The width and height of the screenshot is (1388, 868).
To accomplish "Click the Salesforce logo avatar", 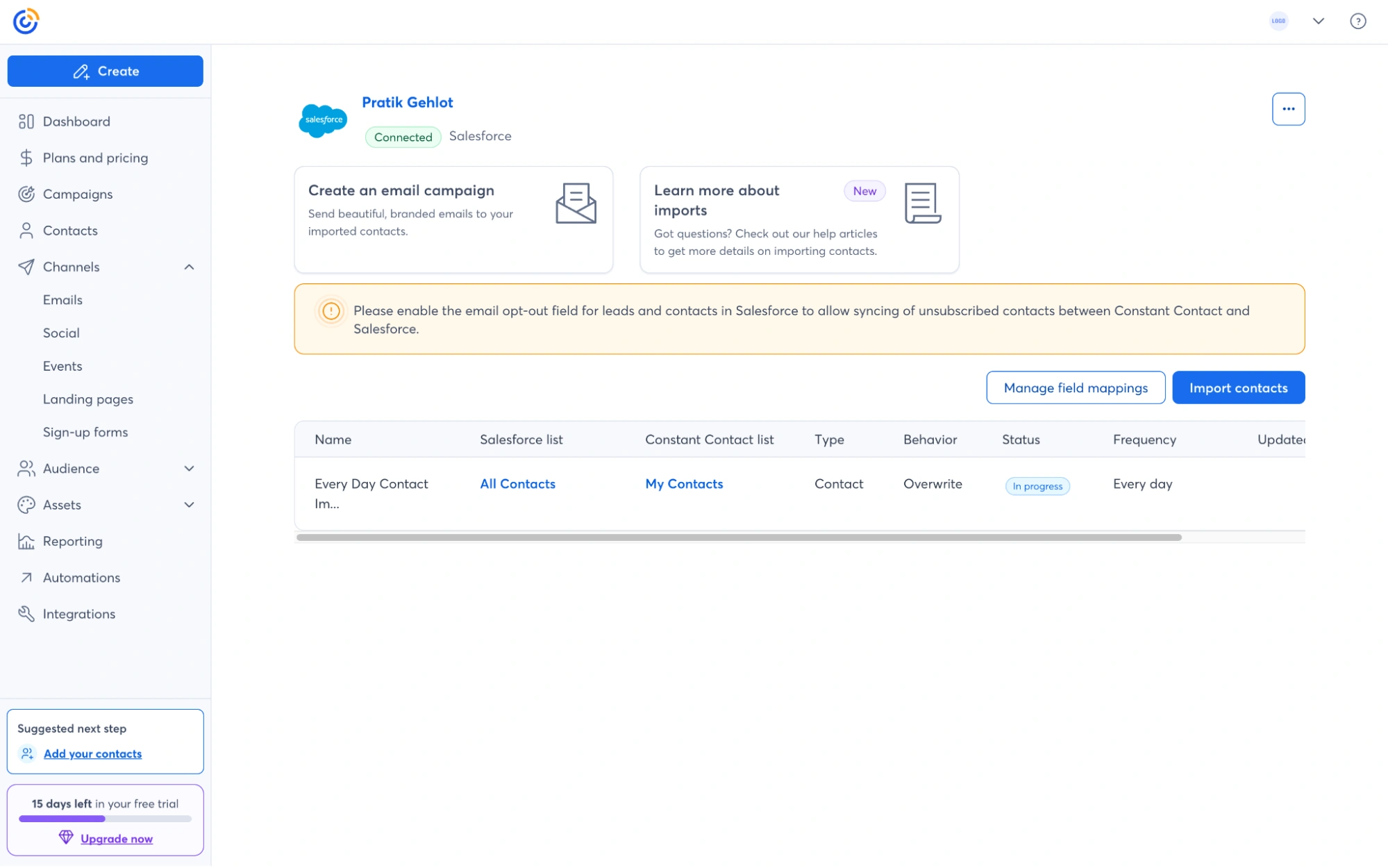I will coord(323,119).
